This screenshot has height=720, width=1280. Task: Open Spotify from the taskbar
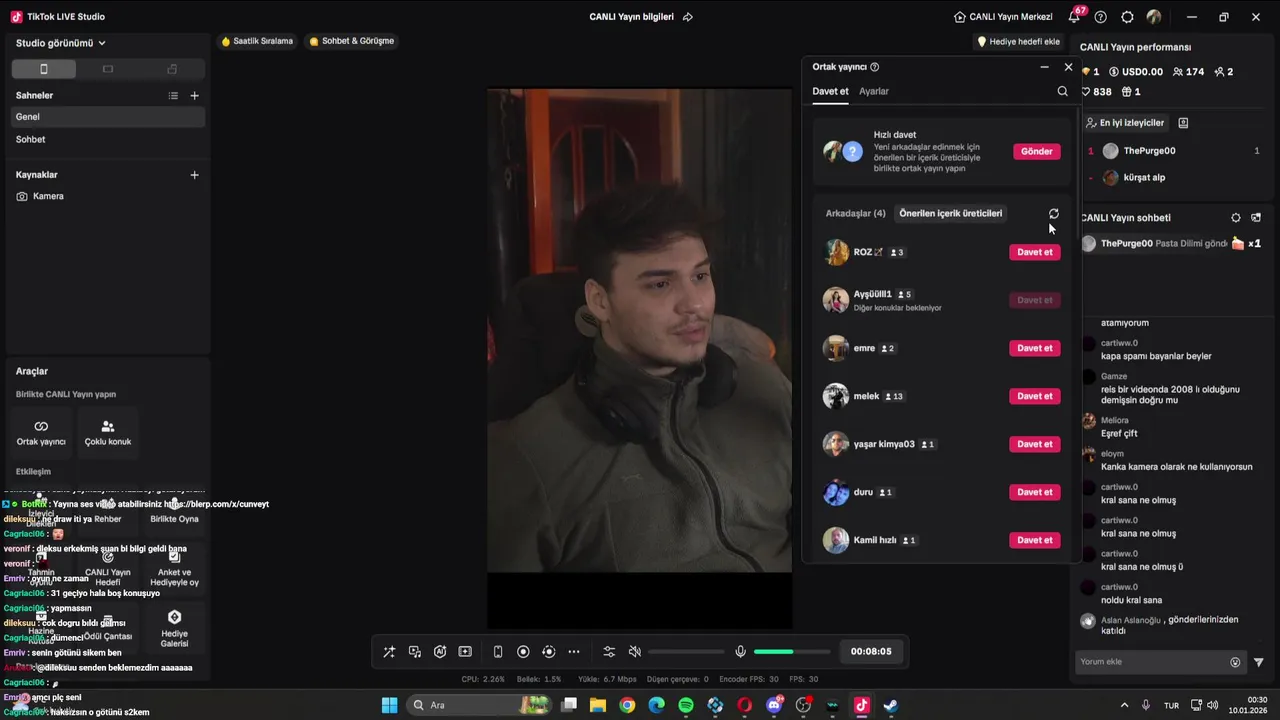coord(686,705)
